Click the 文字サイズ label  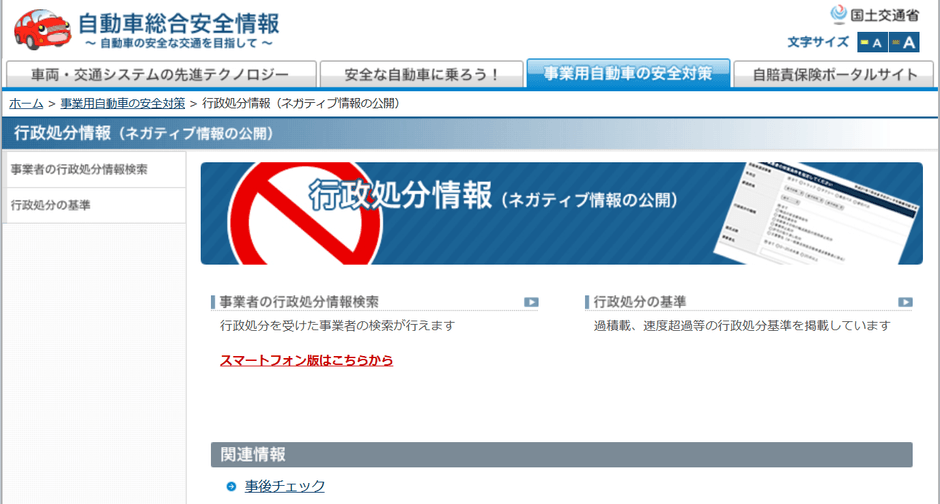click(818, 43)
